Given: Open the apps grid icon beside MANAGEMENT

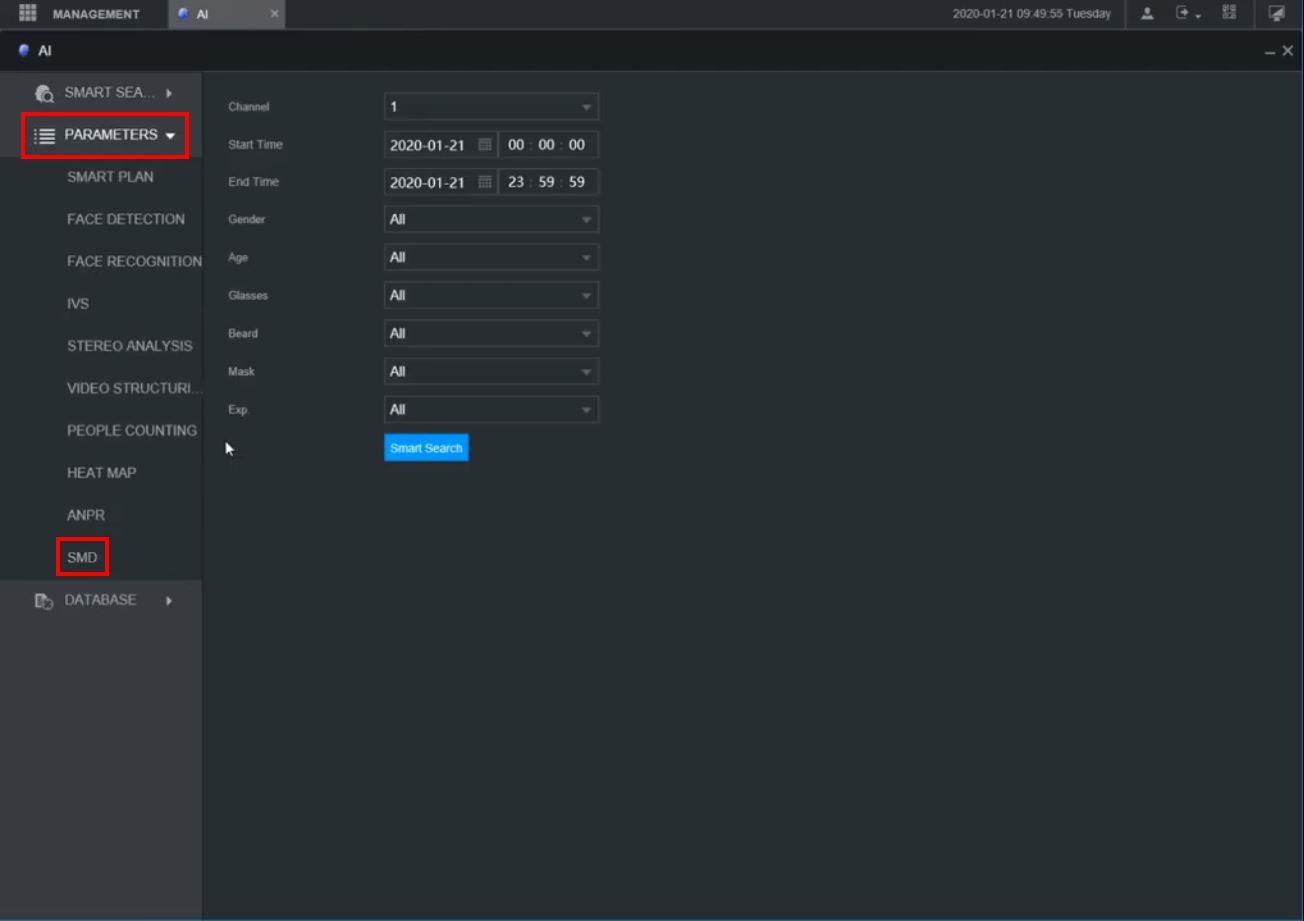Looking at the screenshot, I should 28,13.
